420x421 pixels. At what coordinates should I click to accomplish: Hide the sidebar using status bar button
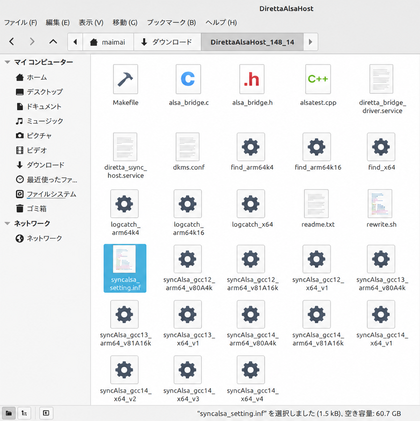[46, 413]
